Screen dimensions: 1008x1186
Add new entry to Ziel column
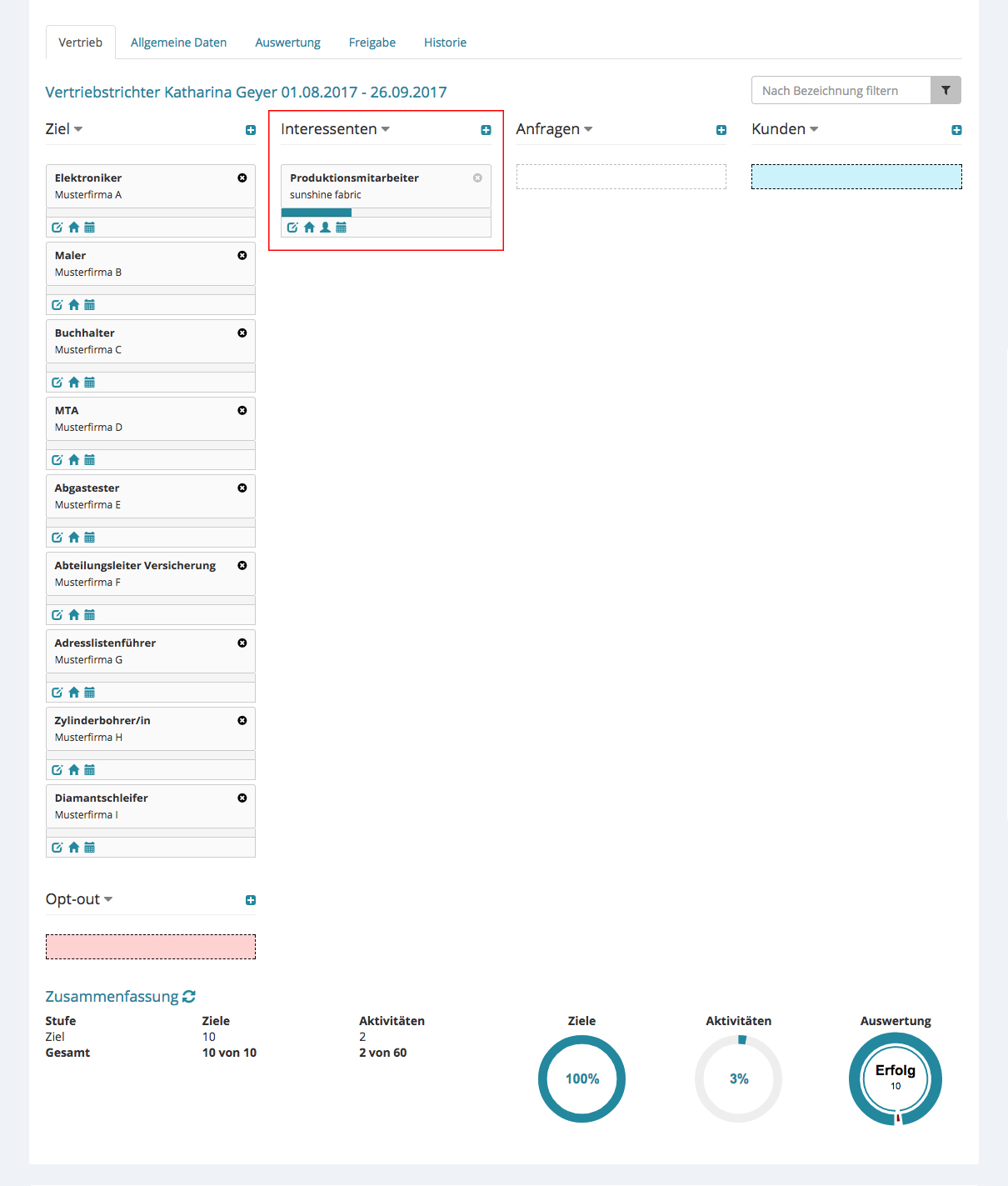click(x=251, y=130)
